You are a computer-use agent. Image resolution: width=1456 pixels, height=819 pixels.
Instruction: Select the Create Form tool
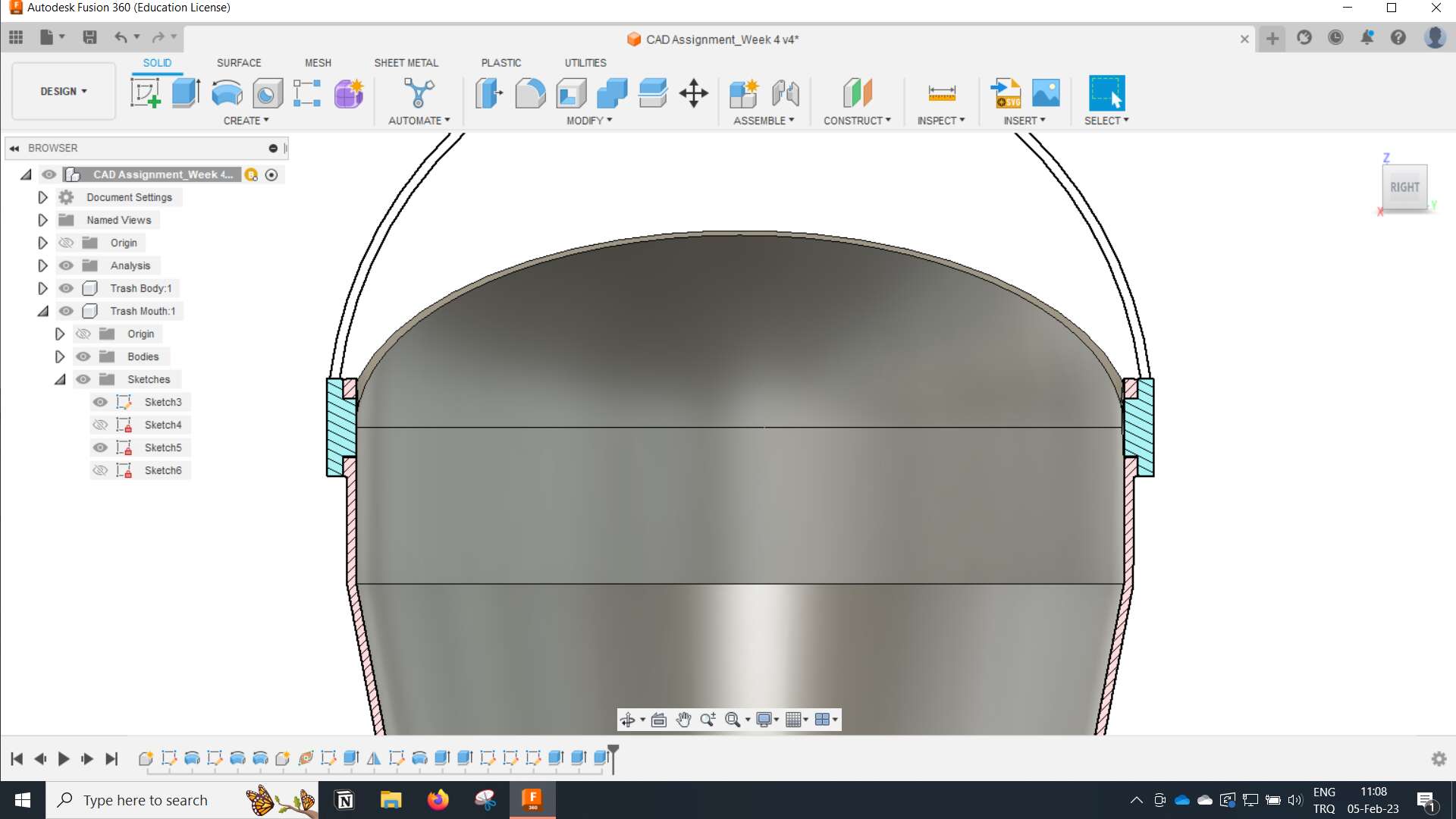pos(349,93)
